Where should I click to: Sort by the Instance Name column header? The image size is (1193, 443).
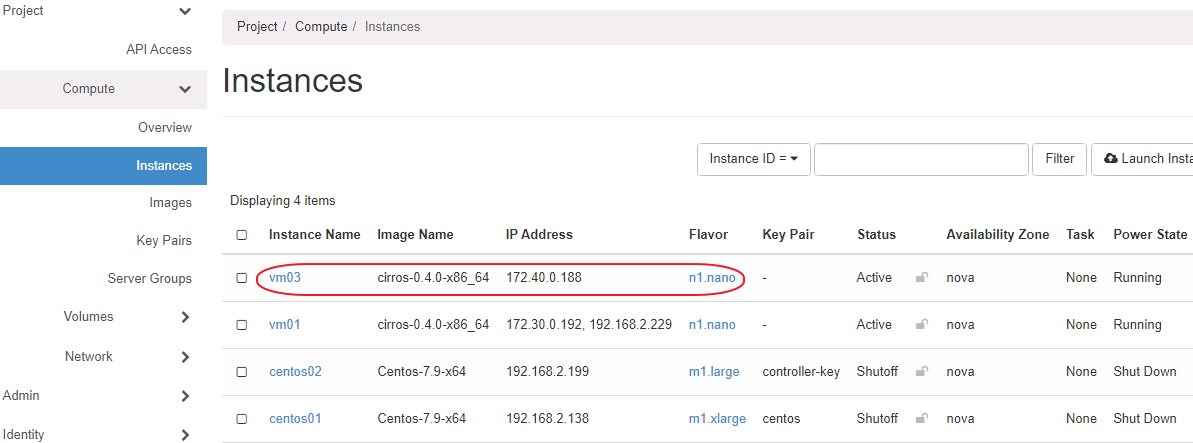point(314,235)
